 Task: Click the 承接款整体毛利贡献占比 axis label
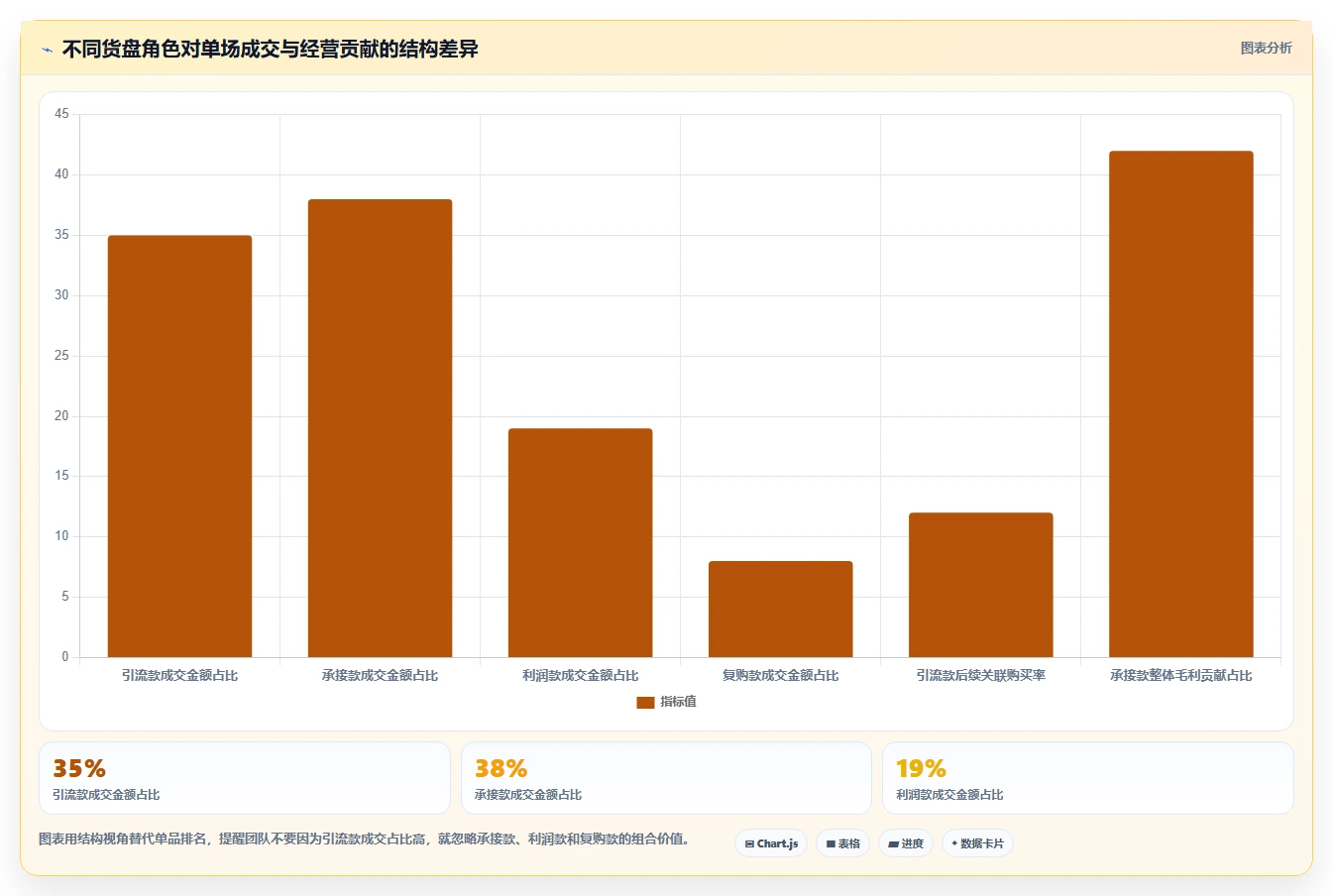tap(1180, 675)
